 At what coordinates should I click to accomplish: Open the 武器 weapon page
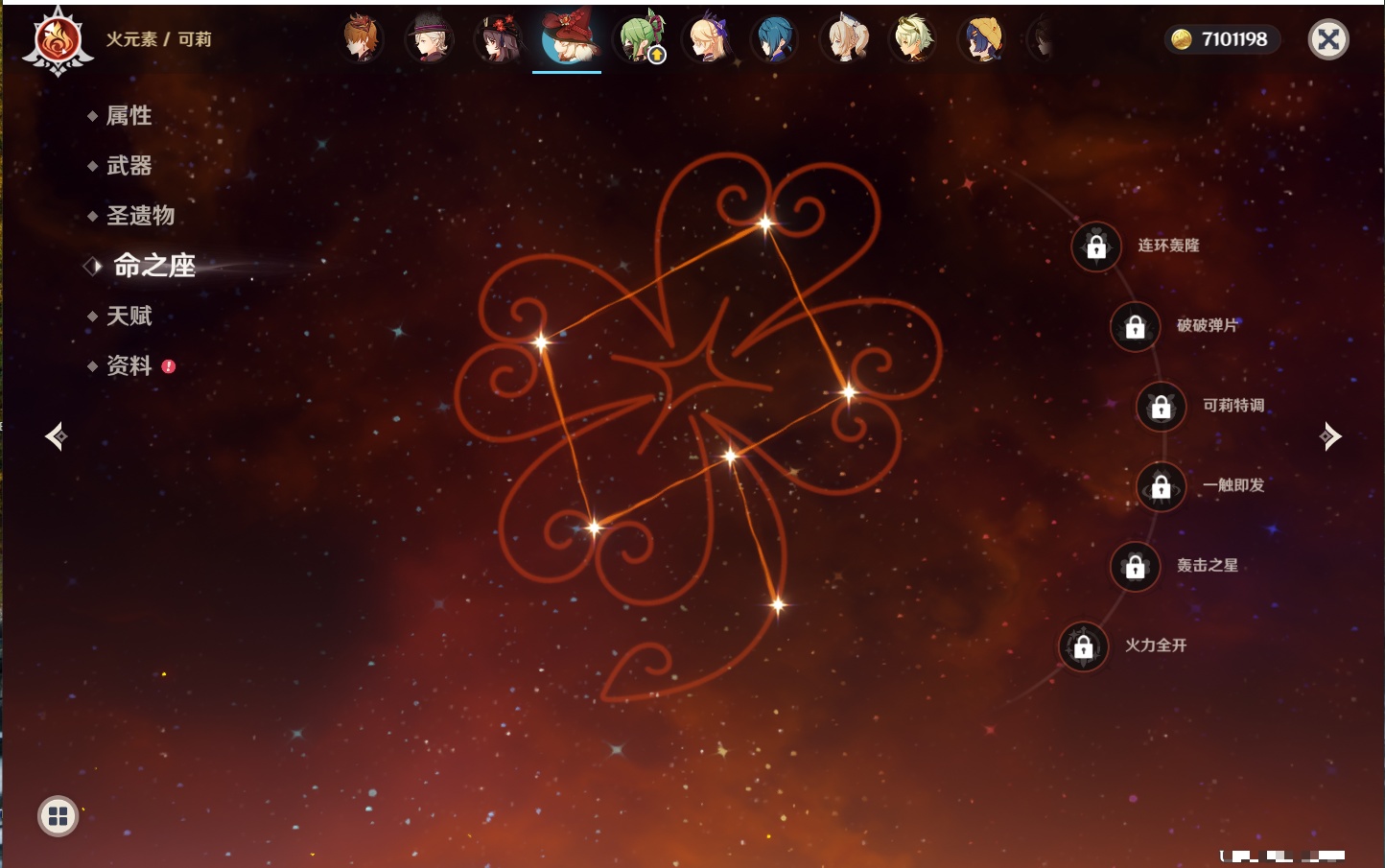coord(129,166)
